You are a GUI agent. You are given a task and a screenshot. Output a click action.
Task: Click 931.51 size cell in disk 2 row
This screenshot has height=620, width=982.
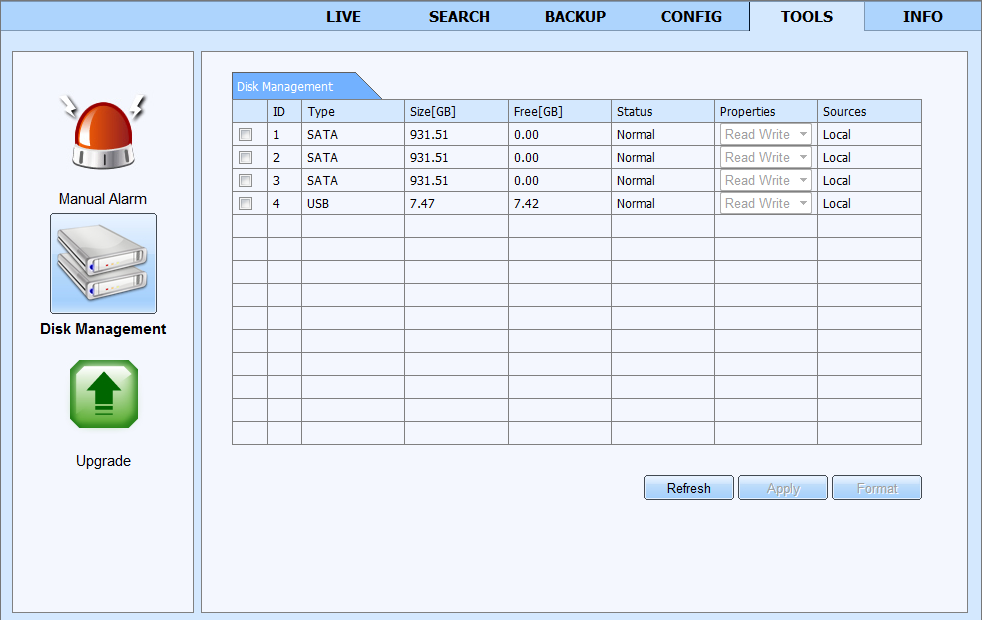tap(457, 158)
